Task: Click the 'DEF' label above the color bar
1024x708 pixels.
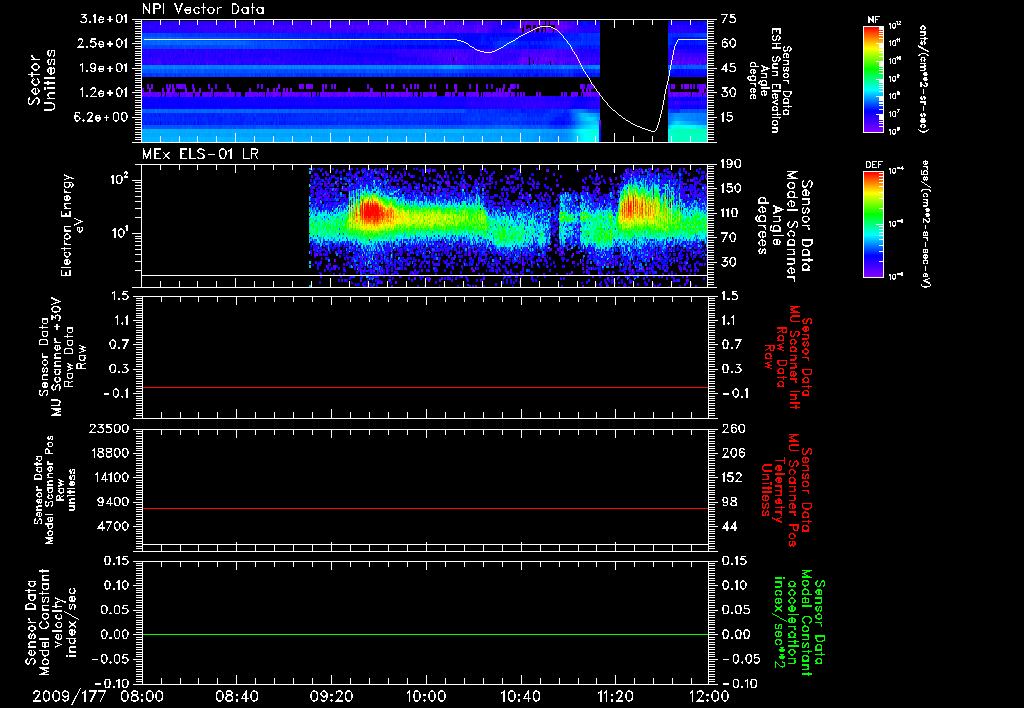Action: point(874,165)
